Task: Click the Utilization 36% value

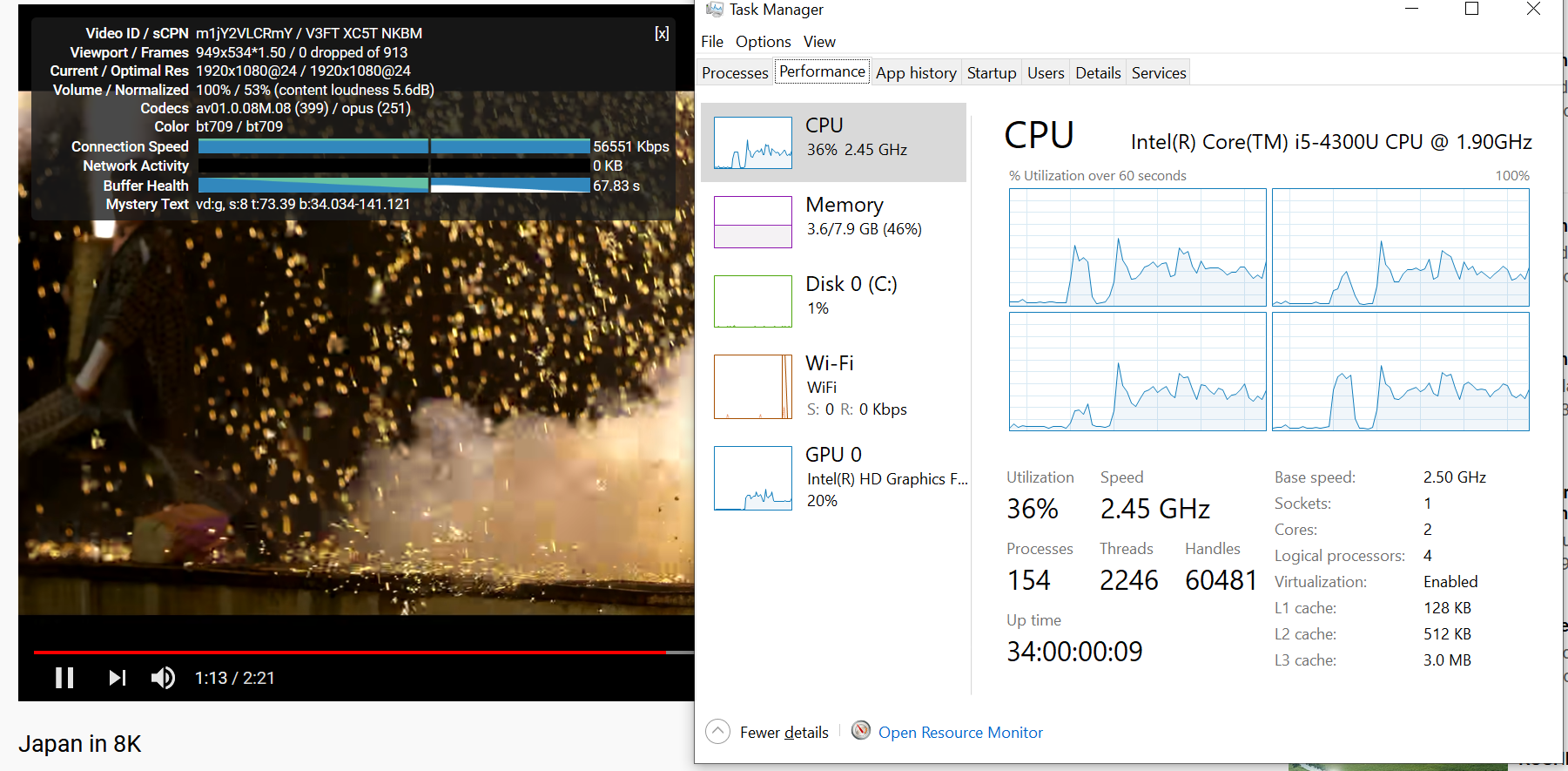Action: 1033,509
